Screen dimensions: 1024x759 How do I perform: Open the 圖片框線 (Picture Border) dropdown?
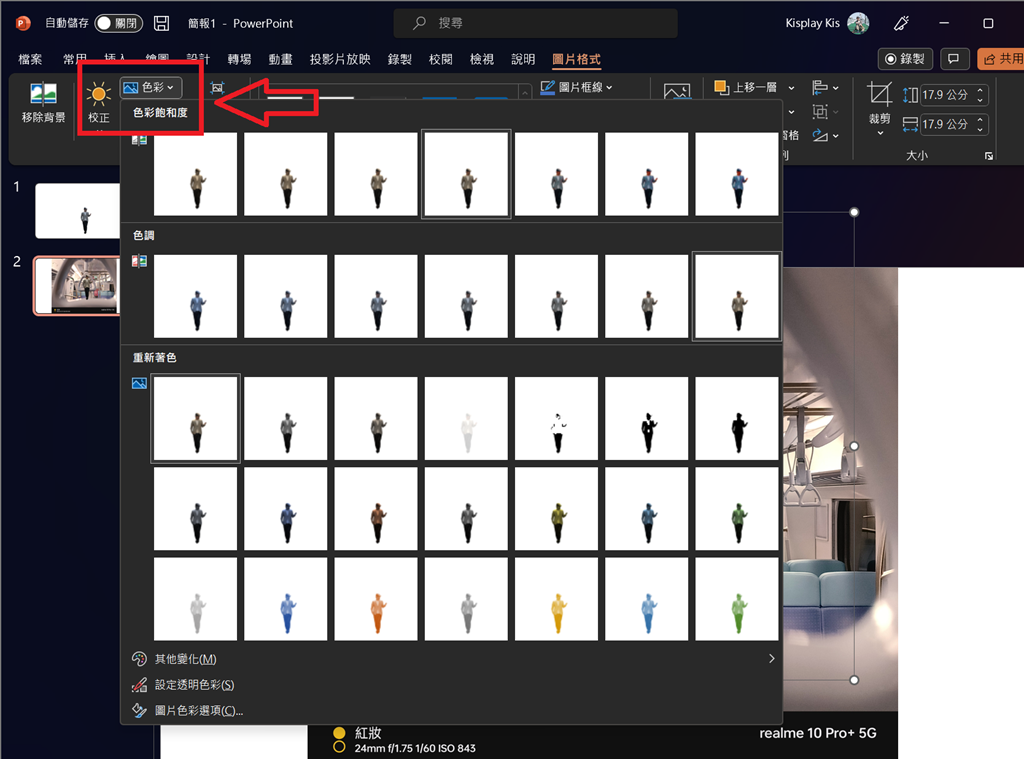[x=577, y=87]
